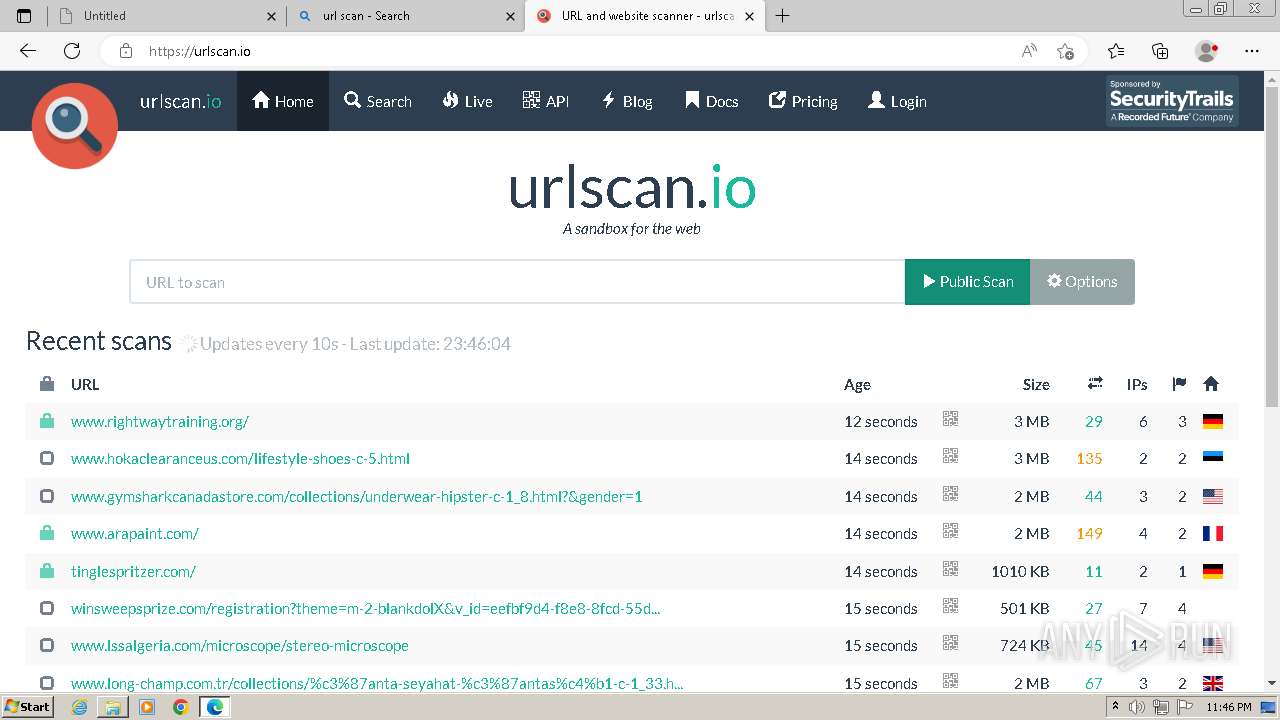Open the hokaclearanceus.com lifestyle-shoes scan

240,459
